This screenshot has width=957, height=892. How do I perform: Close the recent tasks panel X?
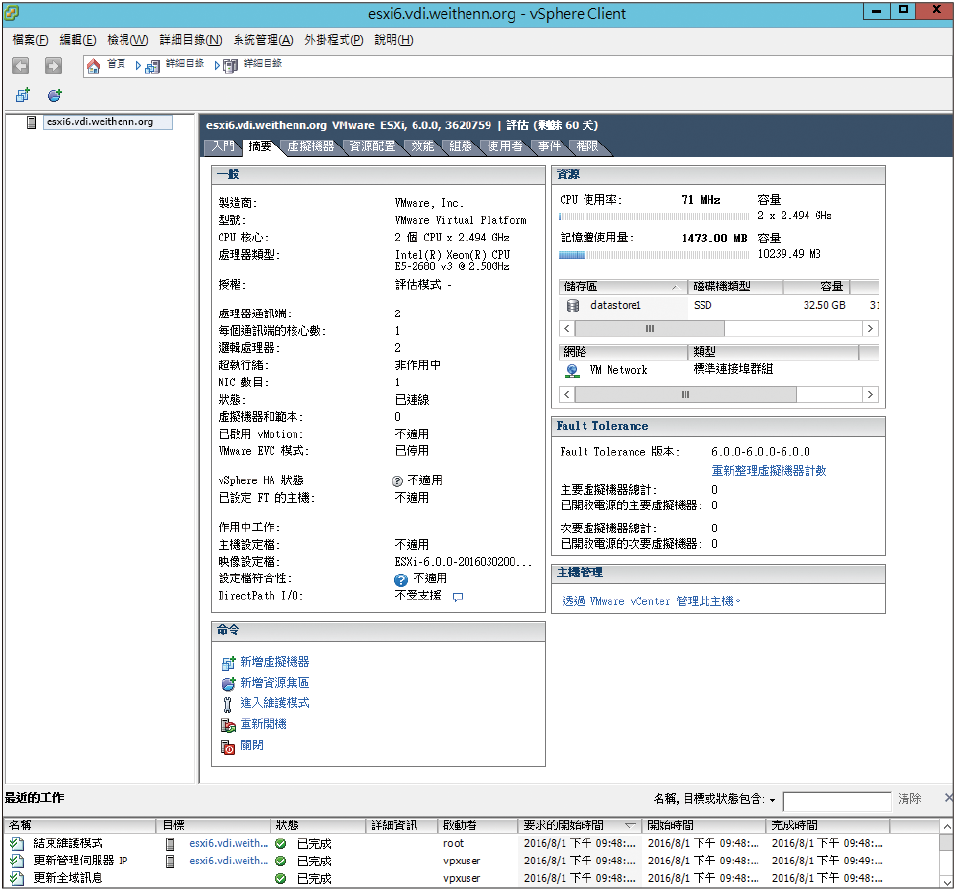pos(948,799)
